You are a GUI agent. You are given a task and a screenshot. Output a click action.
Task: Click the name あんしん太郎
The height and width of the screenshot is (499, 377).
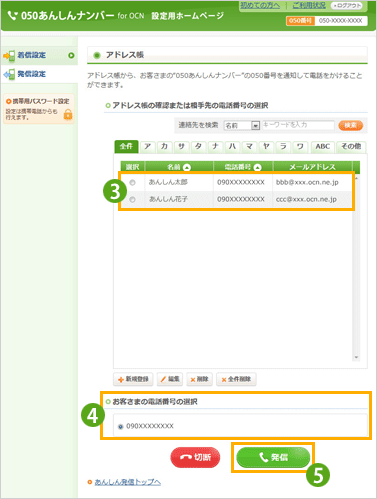168,182
